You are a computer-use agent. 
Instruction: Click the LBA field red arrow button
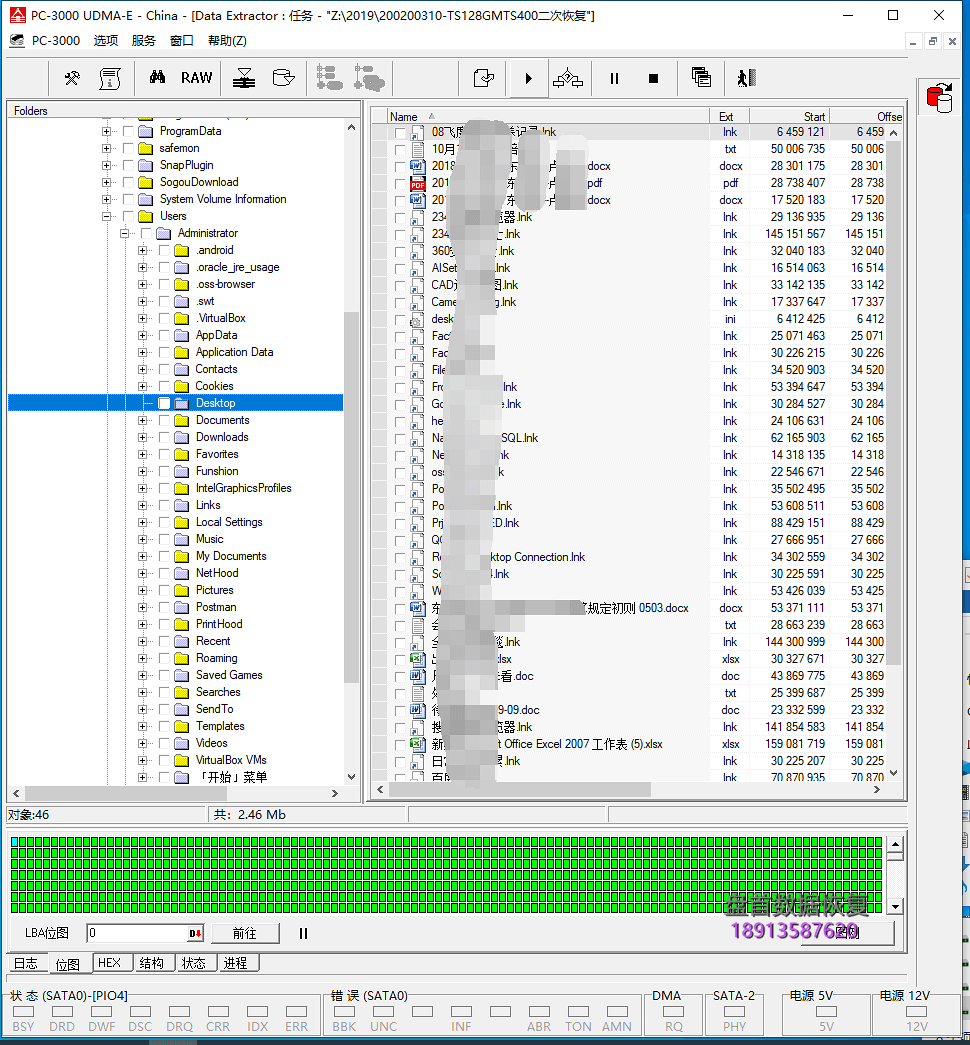pos(195,933)
